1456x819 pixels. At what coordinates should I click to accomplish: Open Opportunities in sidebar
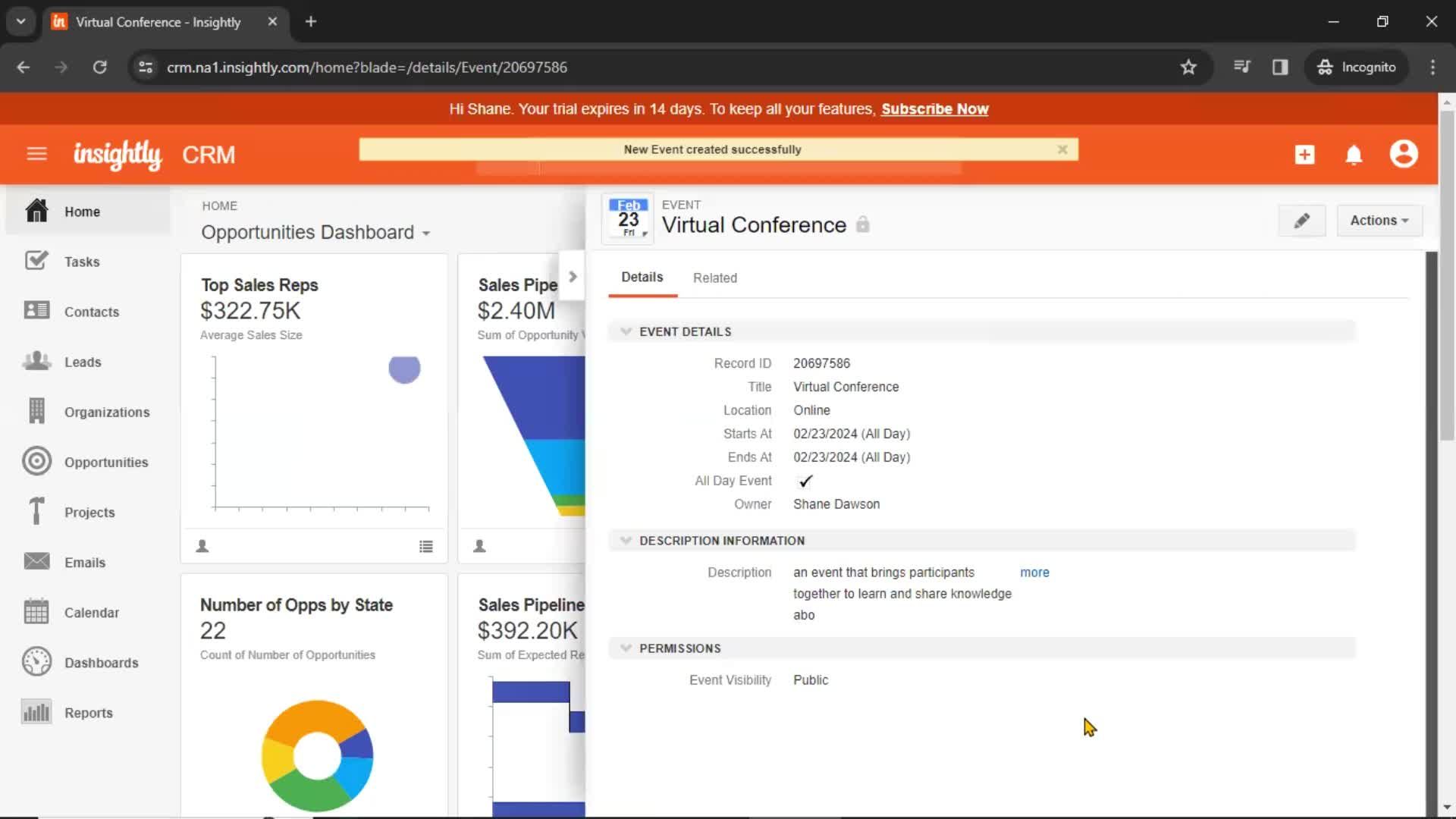pyautogui.click(x=106, y=461)
